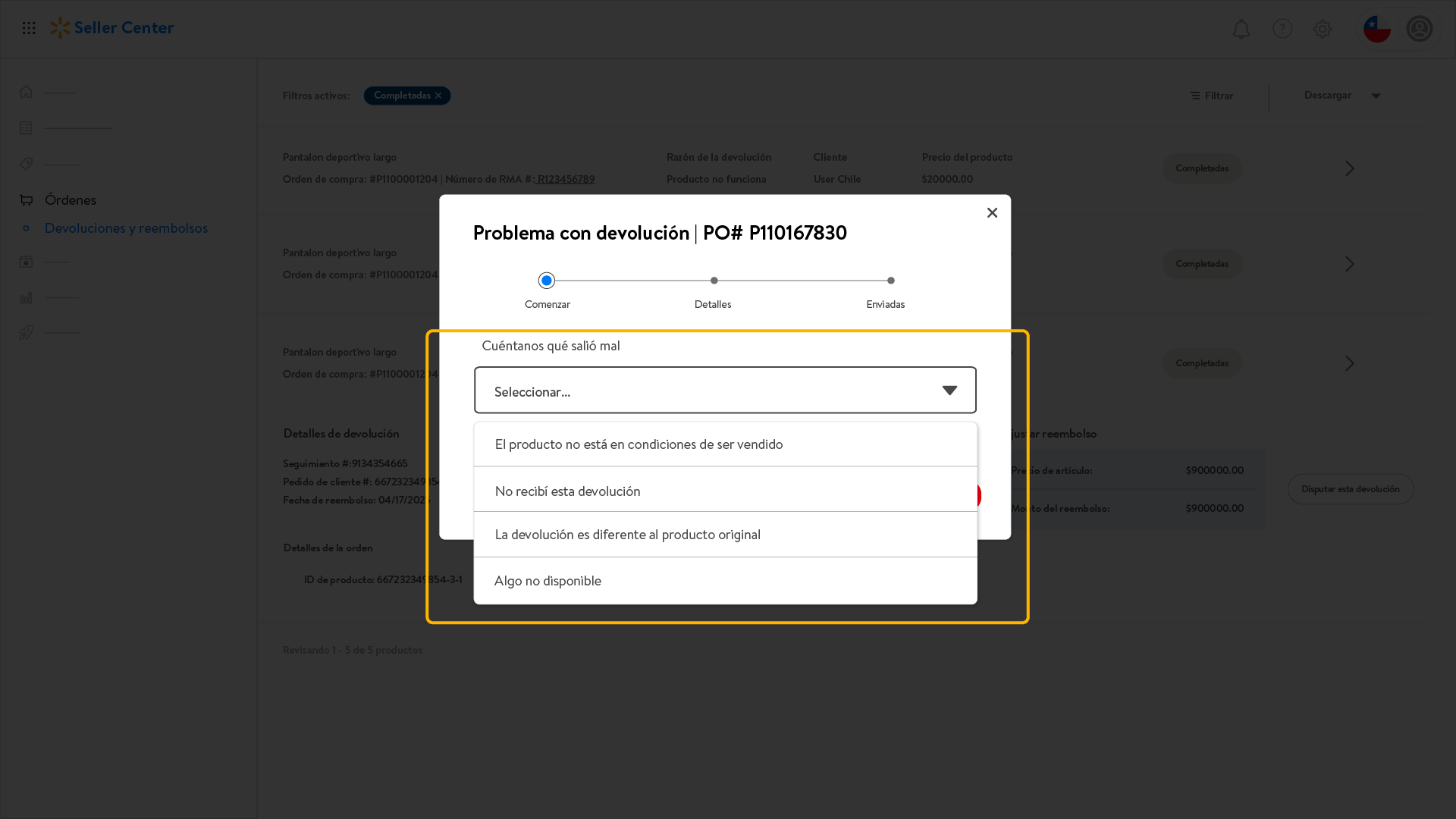1456x819 pixels.
Task: Click the list document sidebar icon
Action: 27,127
